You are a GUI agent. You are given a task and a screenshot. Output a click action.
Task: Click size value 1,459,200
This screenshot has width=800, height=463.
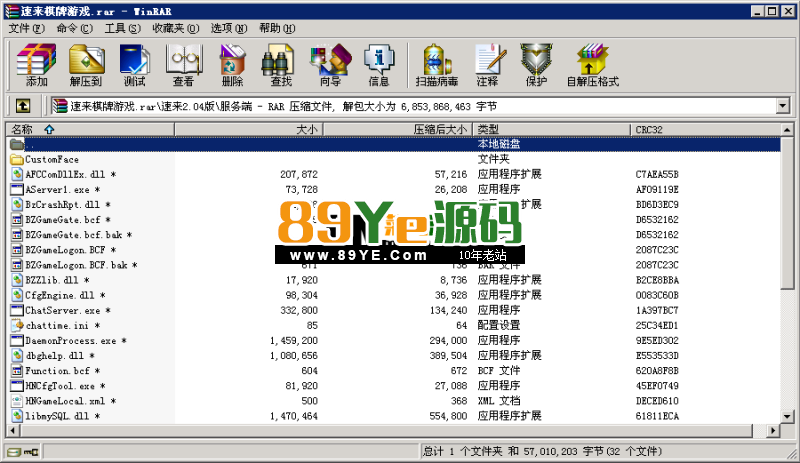coord(294,340)
